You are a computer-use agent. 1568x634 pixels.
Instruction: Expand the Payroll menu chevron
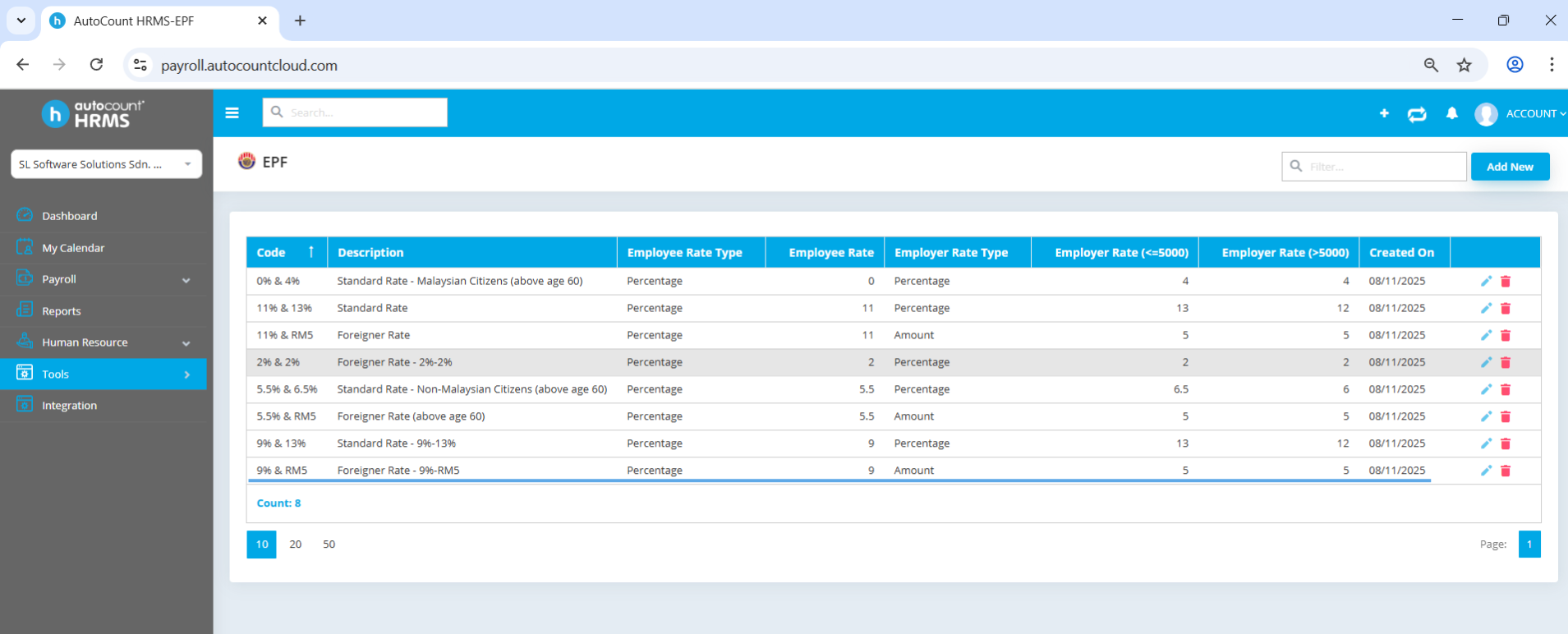pyautogui.click(x=186, y=280)
